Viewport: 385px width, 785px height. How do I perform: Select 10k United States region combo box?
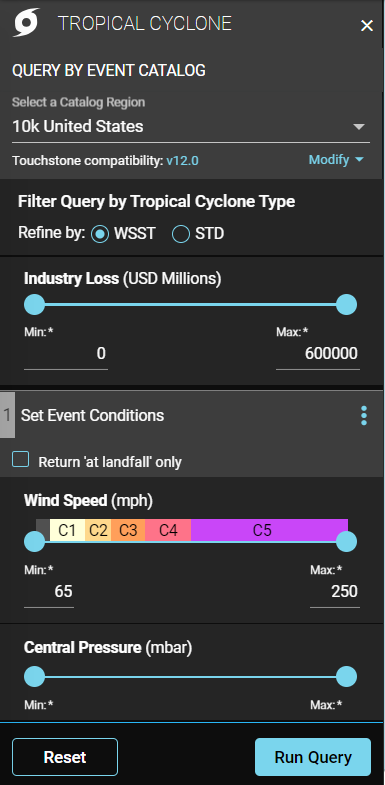(191, 126)
